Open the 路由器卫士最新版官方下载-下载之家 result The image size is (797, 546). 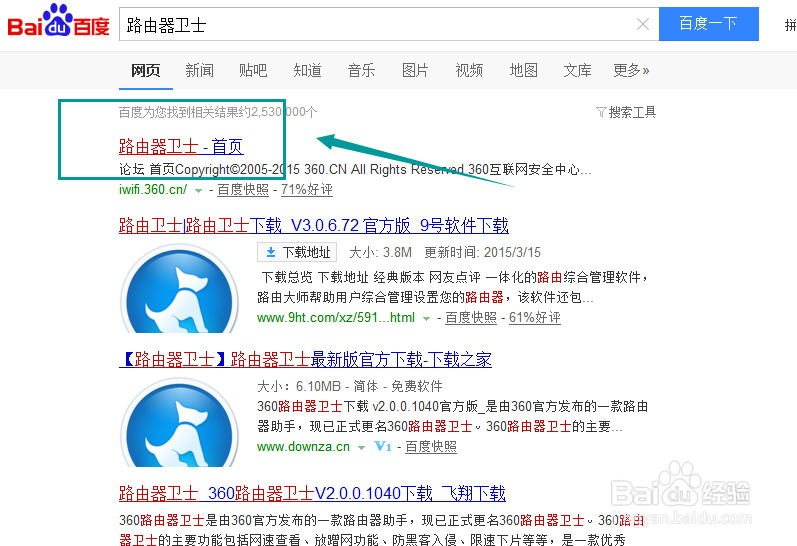305,359
